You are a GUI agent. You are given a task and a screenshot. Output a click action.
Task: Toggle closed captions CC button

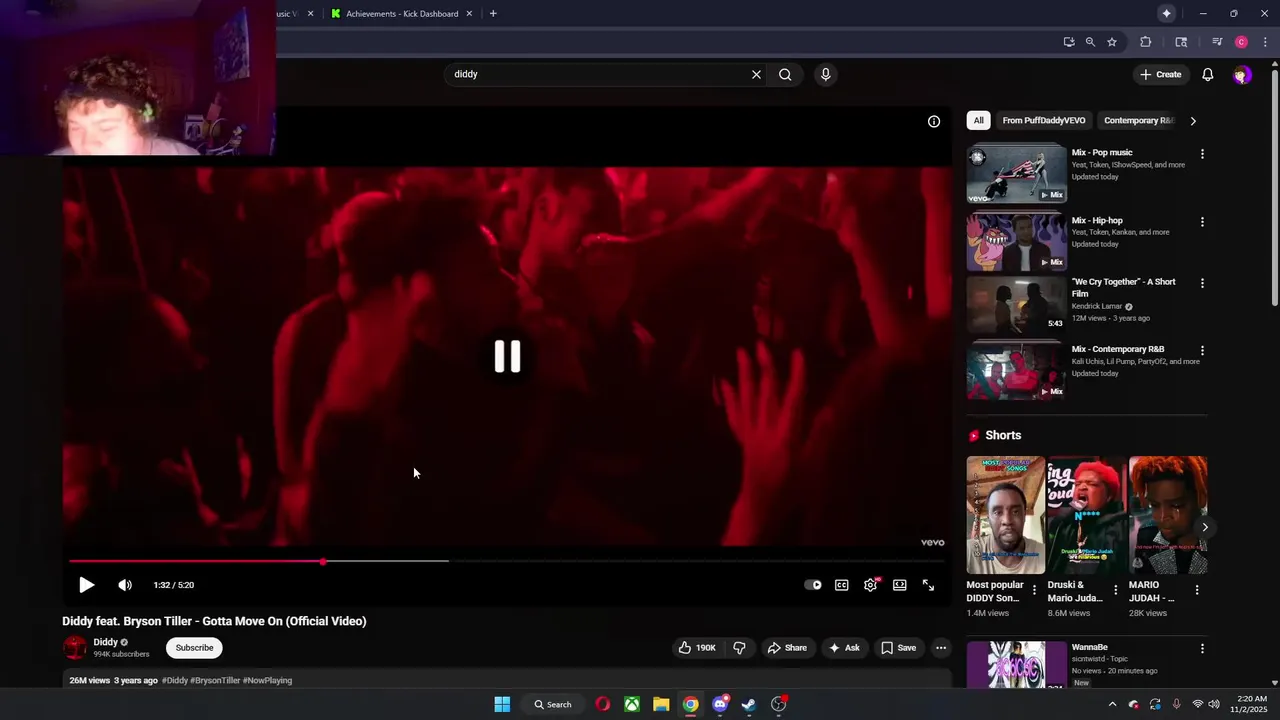pos(842,585)
